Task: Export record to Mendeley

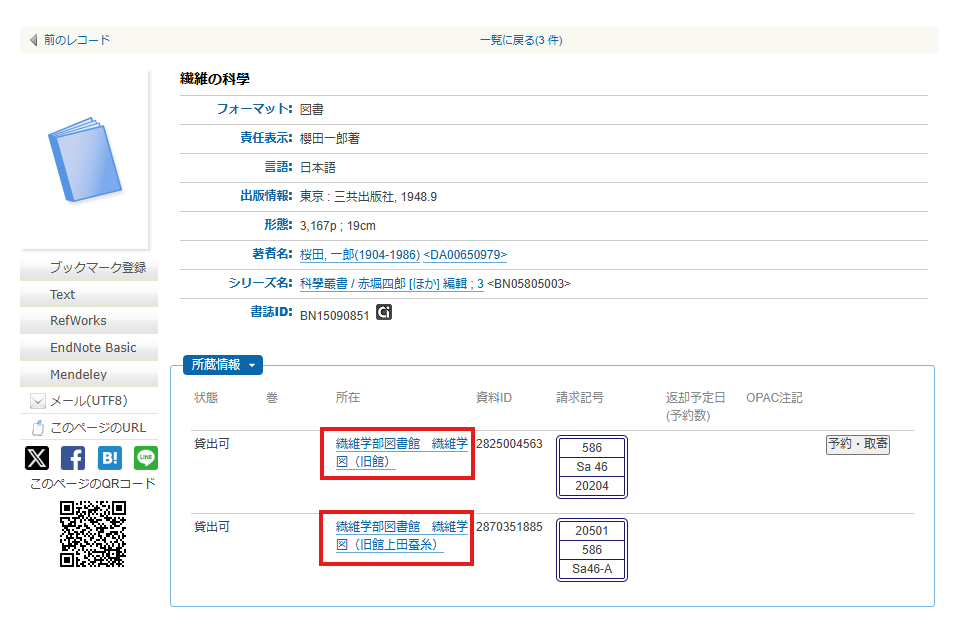Action: 78,375
